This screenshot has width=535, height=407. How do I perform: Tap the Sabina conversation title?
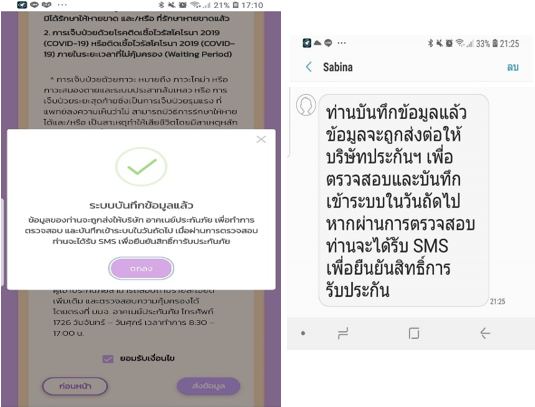point(338,67)
